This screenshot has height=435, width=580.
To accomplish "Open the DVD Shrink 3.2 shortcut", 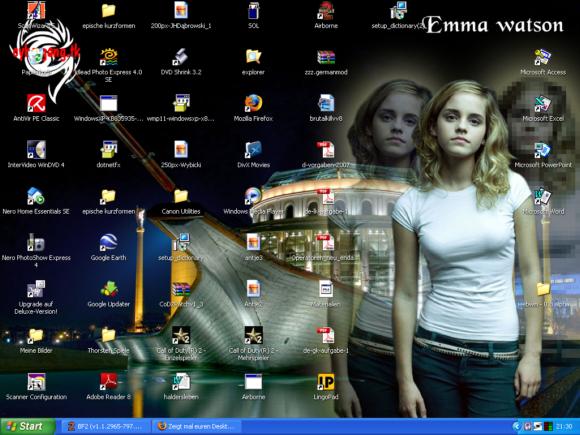I will (181, 57).
